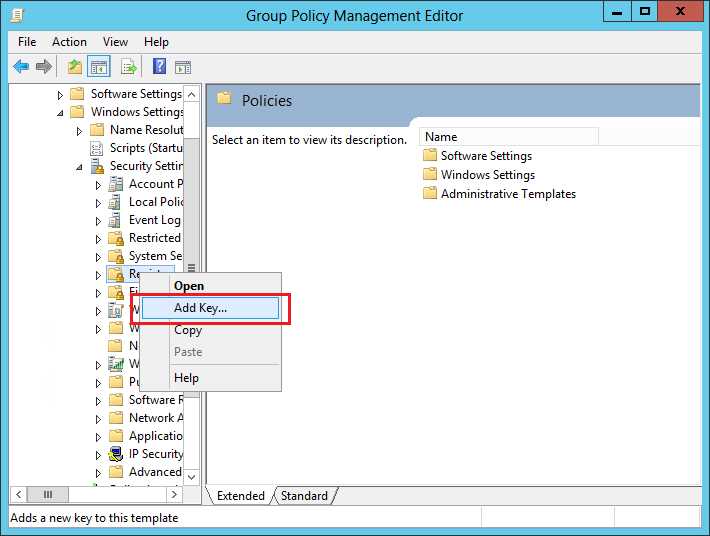710x536 pixels.
Task: Click the up one level folder icon
Action: point(75,67)
